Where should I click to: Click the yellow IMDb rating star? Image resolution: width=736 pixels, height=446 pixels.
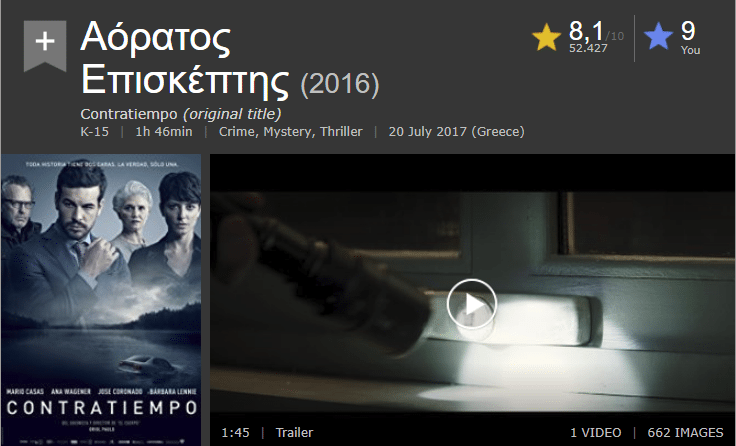(546, 38)
